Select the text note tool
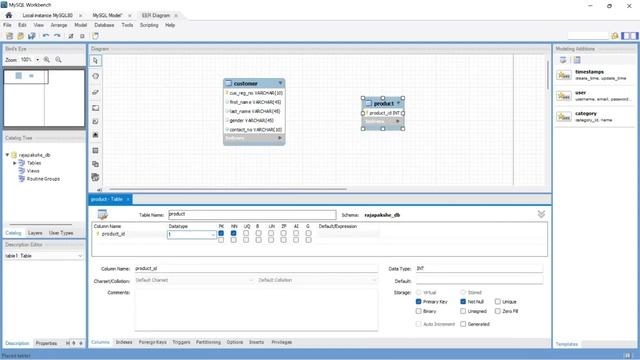The height and width of the screenshot is (360, 640). (96, 122)
